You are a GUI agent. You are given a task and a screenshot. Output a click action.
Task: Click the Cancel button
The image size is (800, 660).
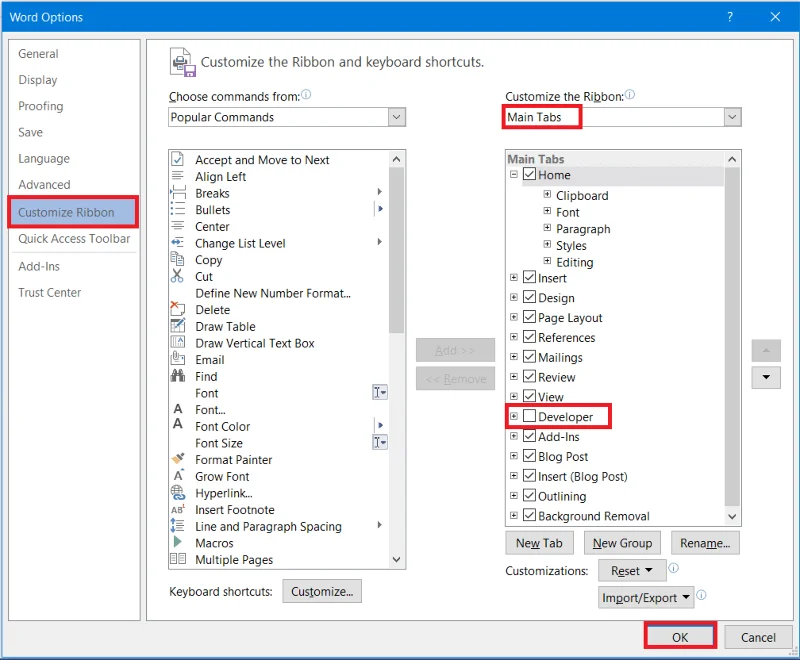[x=758, y=637]
